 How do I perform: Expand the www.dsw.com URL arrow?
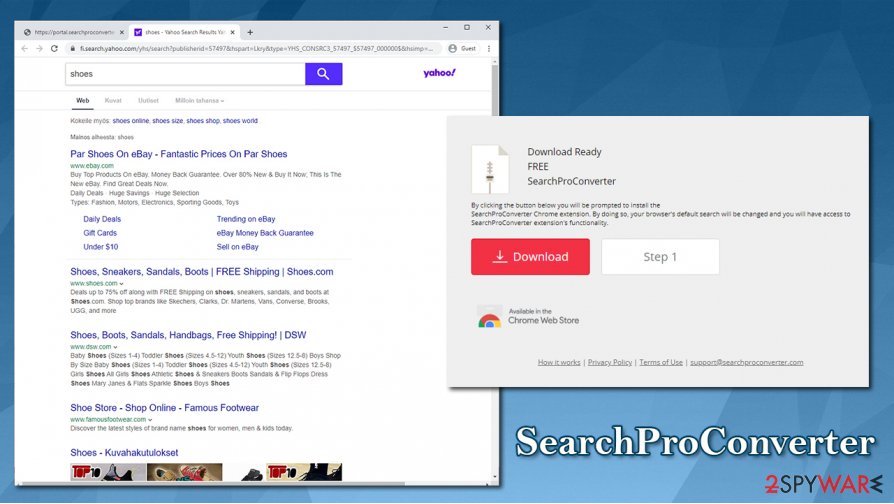(x=115, y=347)
